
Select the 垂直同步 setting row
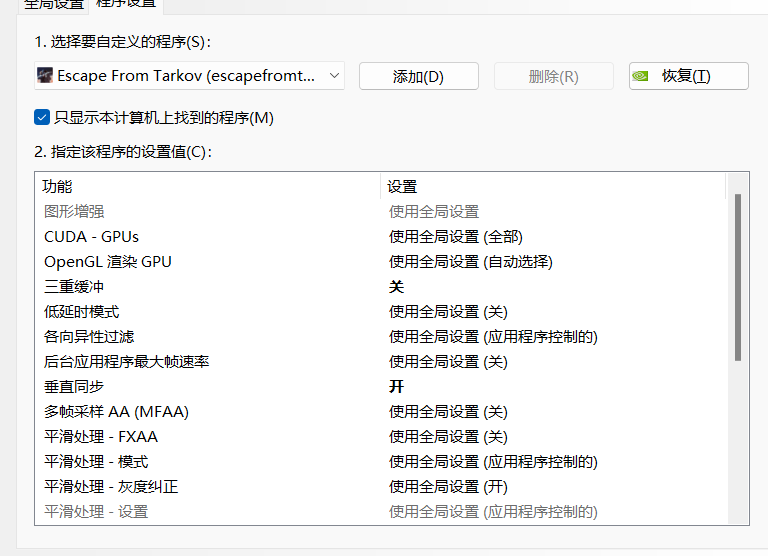click(x=74, y=387)
